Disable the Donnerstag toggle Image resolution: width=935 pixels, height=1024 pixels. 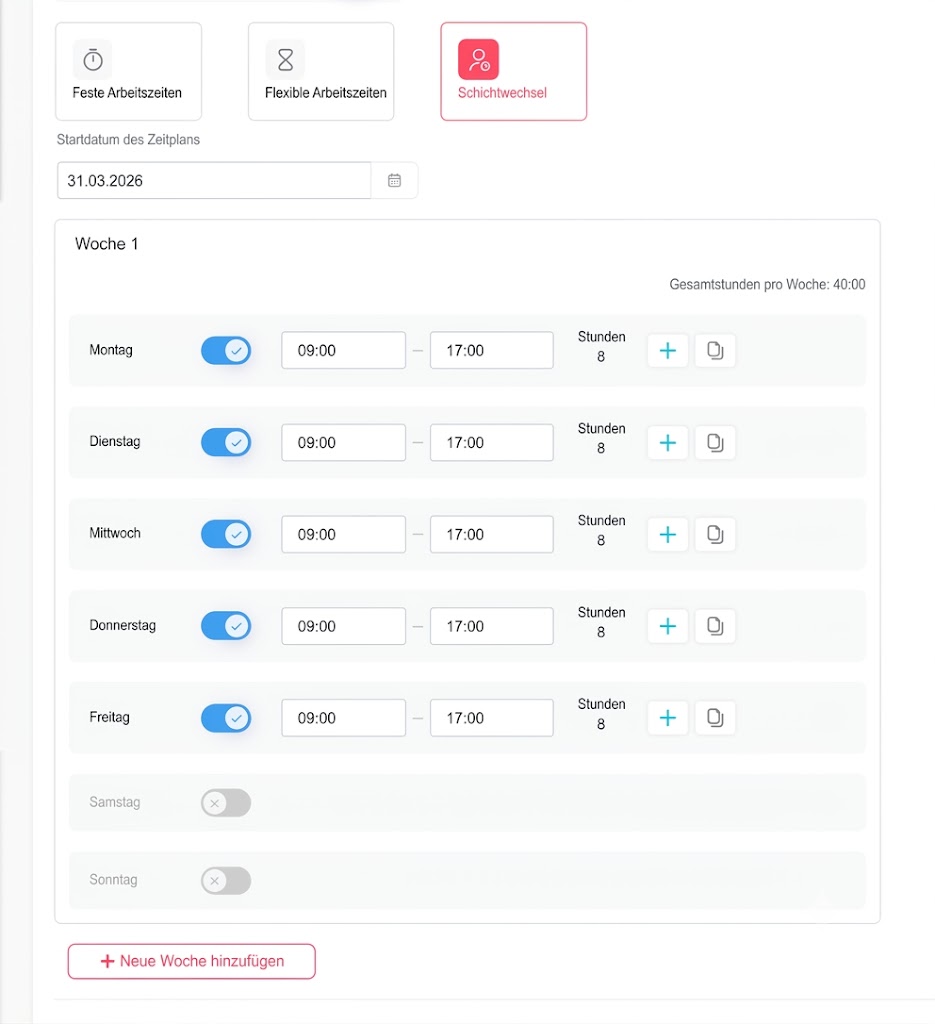tap(226, 626)
